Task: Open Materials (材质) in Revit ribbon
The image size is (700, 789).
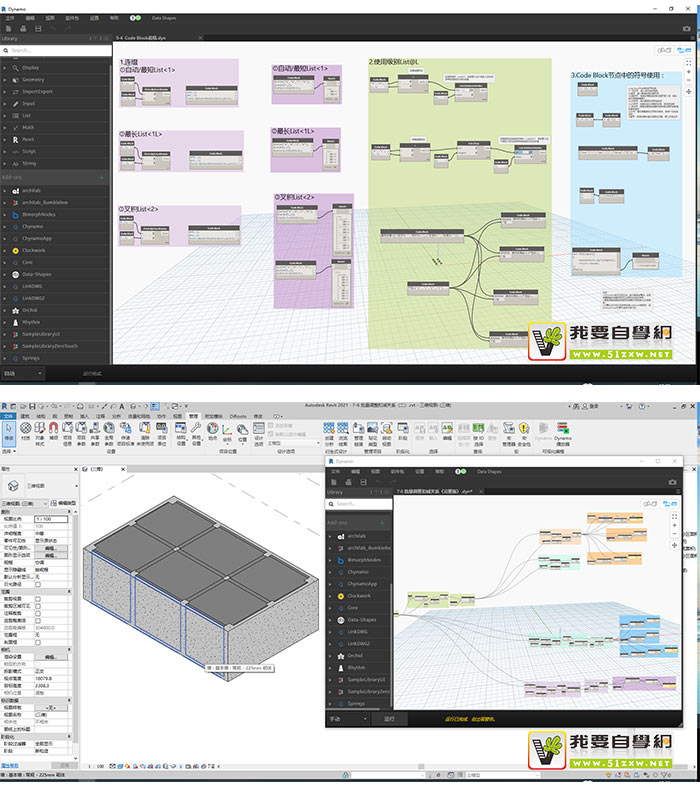Action: click(25, 432)
